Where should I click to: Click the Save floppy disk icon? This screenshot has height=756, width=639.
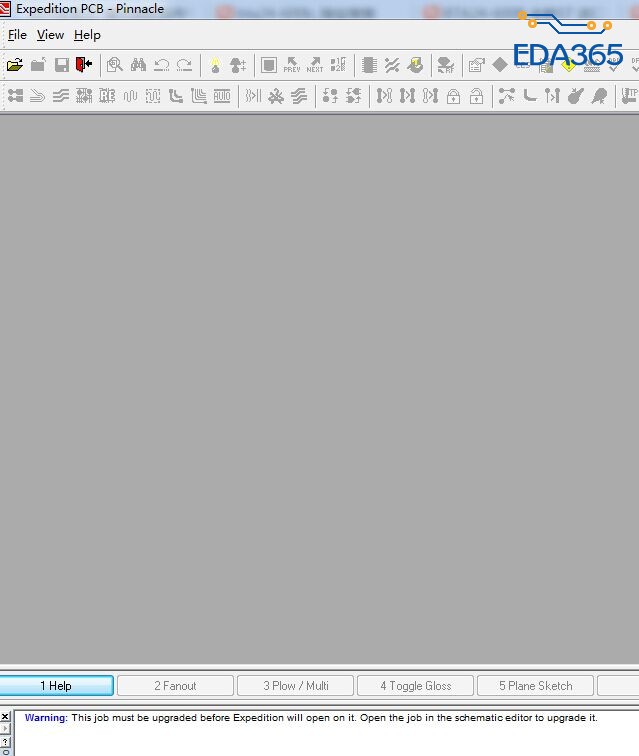click(x=61, y=65)
